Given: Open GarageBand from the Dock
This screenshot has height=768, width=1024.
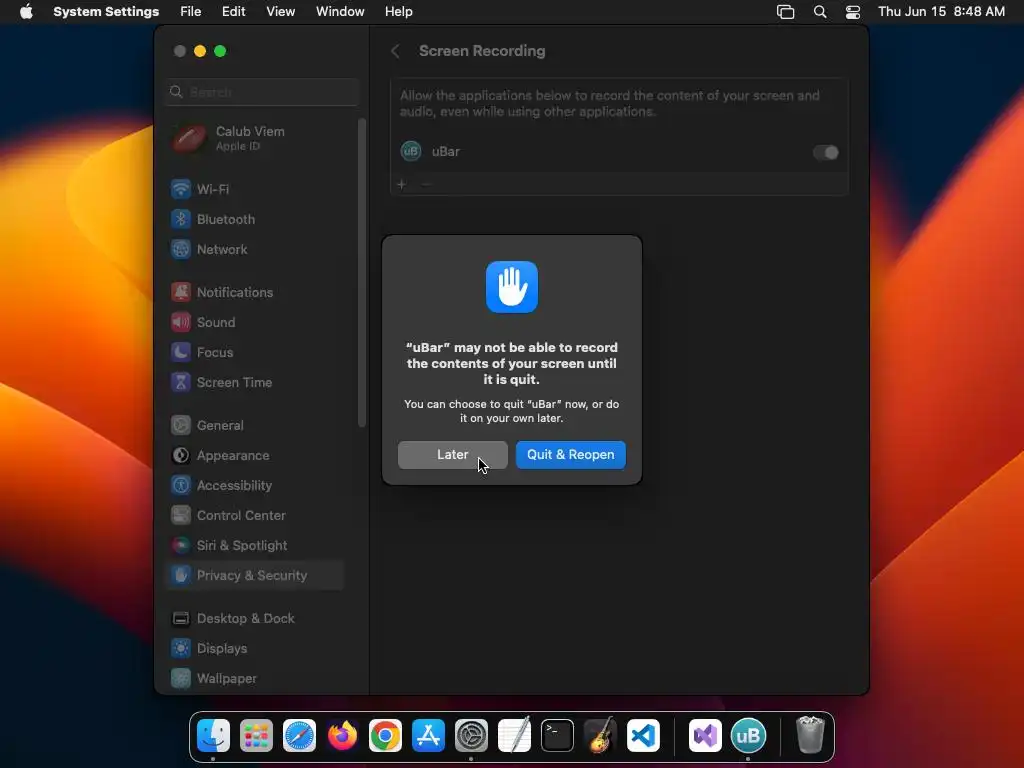Looking at the screenshot, I should point(600,735).
